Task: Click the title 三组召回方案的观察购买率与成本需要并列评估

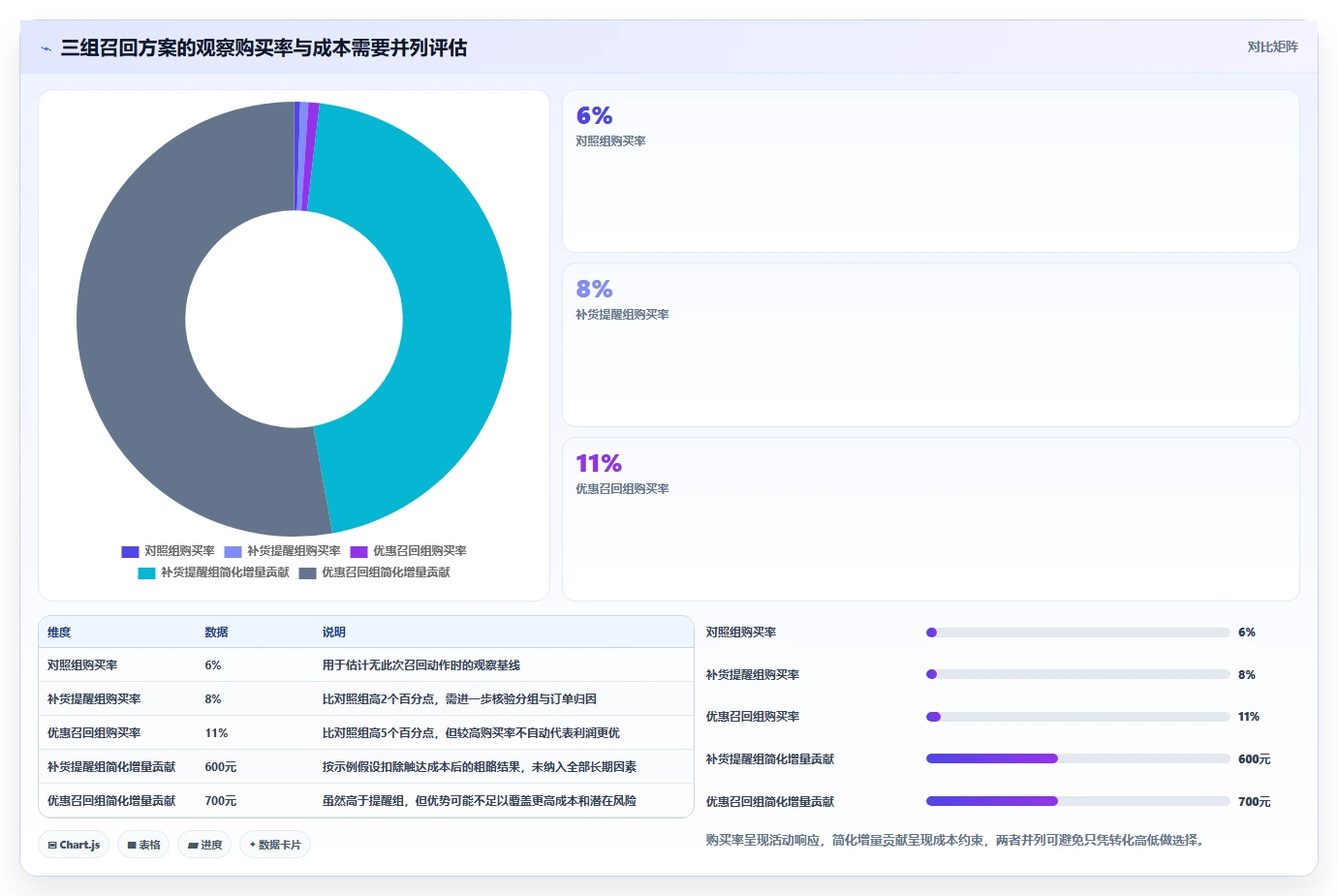Action: click(264, 47)
